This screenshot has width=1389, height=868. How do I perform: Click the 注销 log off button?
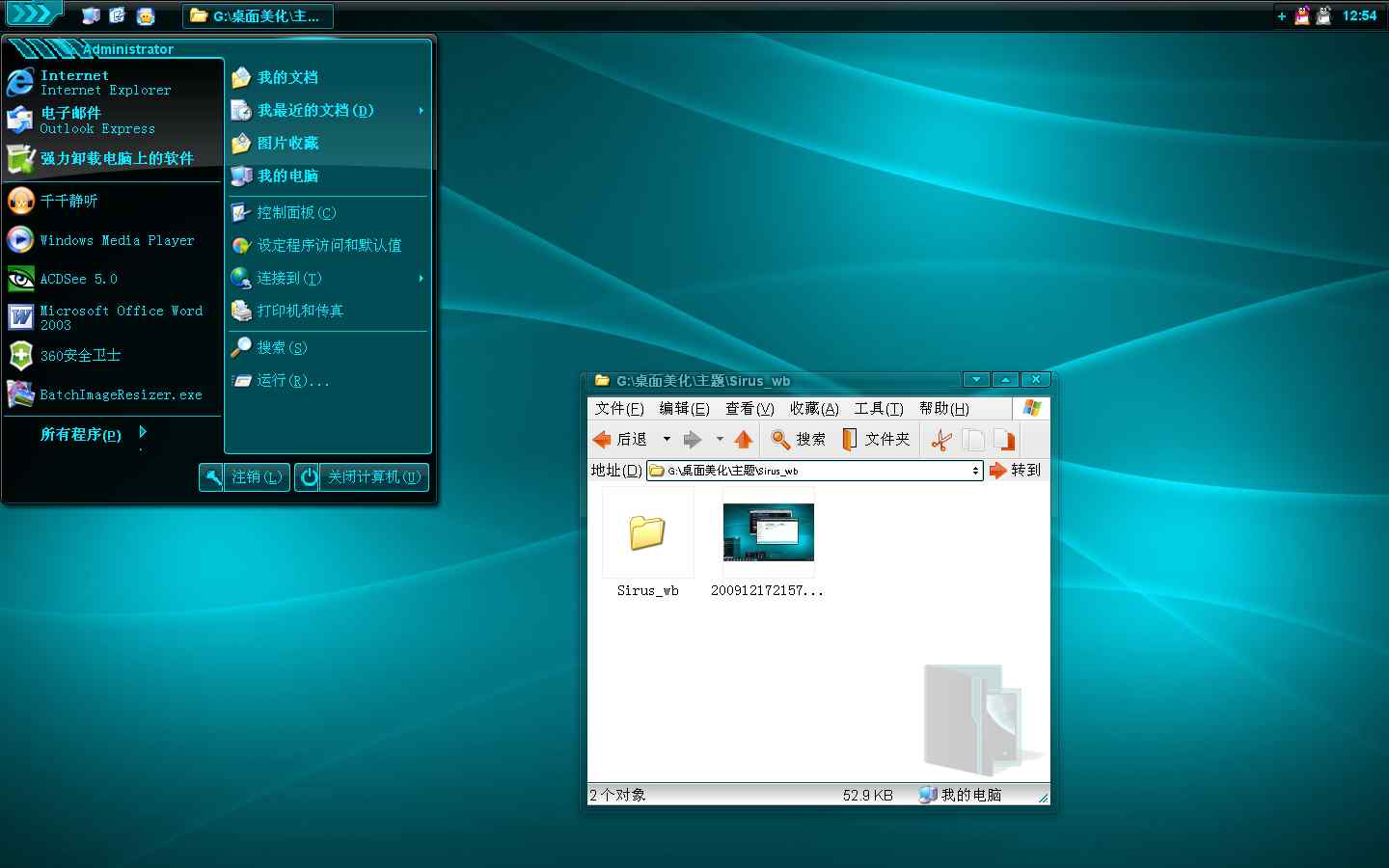pos(245,476)
